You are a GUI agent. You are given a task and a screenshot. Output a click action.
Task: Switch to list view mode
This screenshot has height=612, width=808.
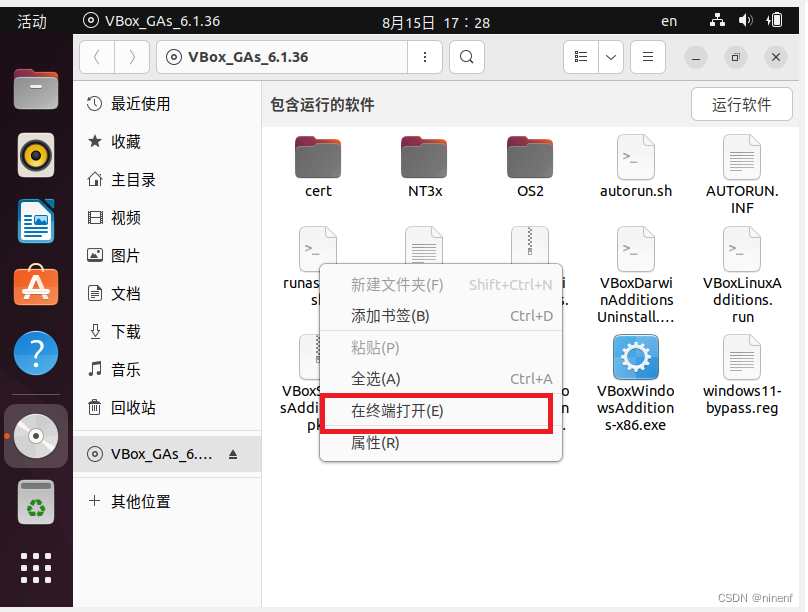(581, 57)
